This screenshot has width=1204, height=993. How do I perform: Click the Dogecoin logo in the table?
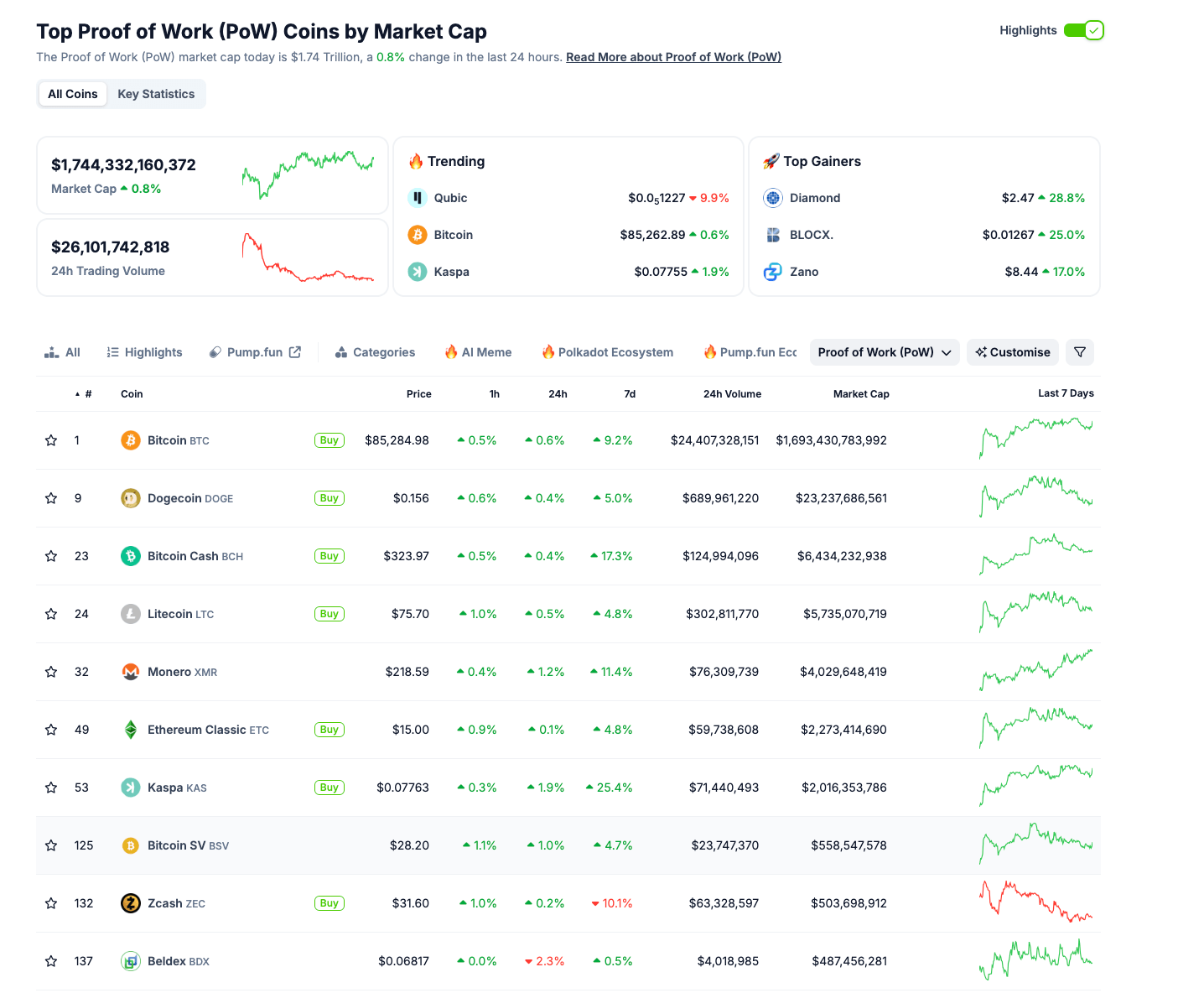[131, 497]
